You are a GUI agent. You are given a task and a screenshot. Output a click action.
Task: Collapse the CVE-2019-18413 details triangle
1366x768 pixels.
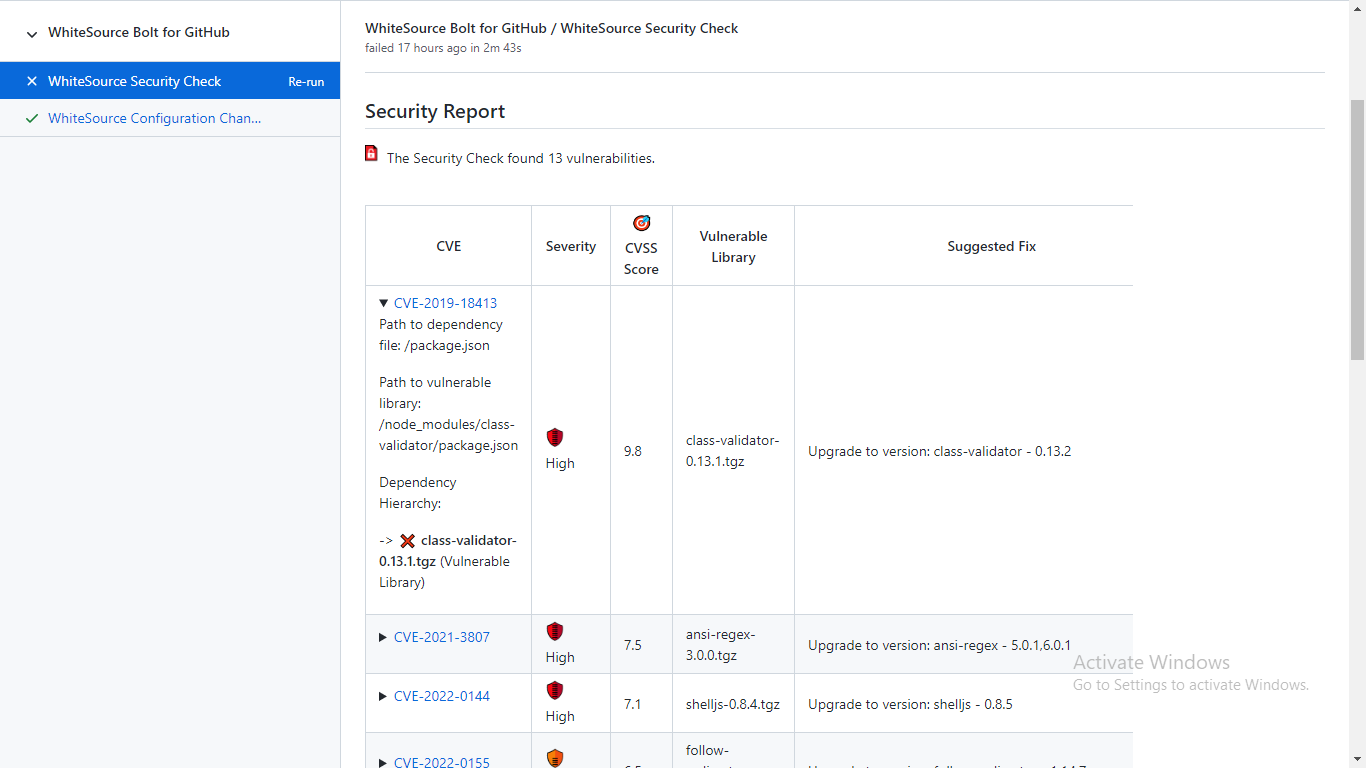click(383, 303)
